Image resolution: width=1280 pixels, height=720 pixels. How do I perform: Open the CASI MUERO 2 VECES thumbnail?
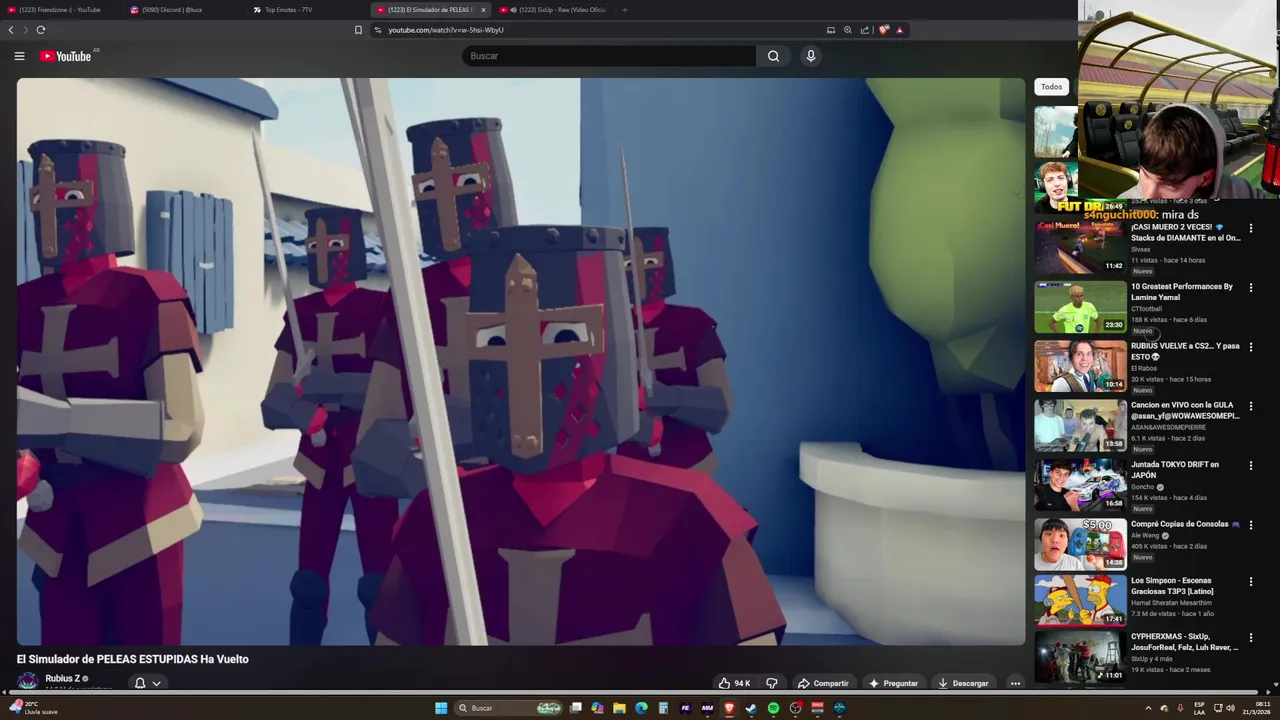coord(1080,247)
